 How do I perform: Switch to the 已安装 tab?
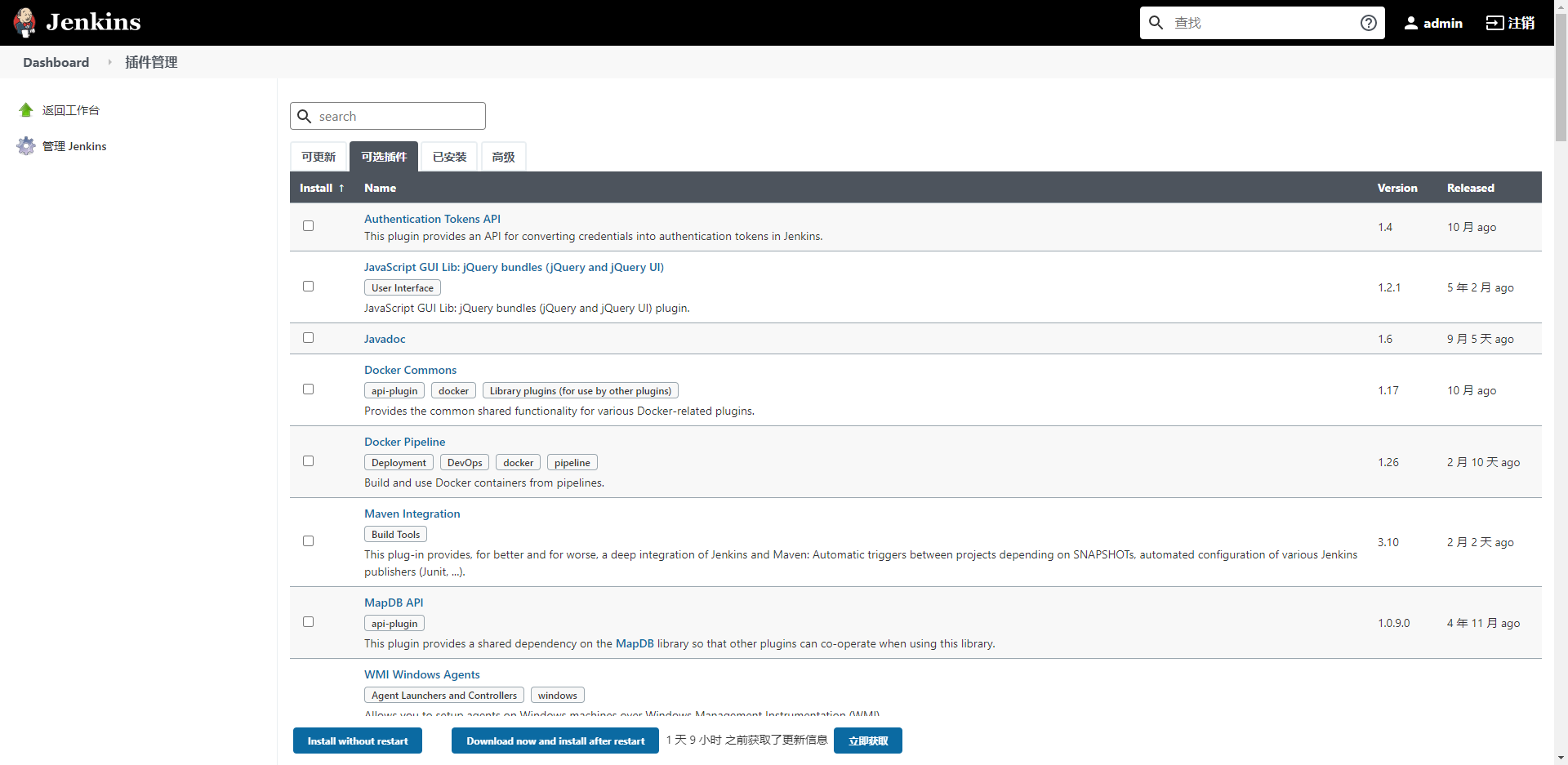click(x=449, y=157)
